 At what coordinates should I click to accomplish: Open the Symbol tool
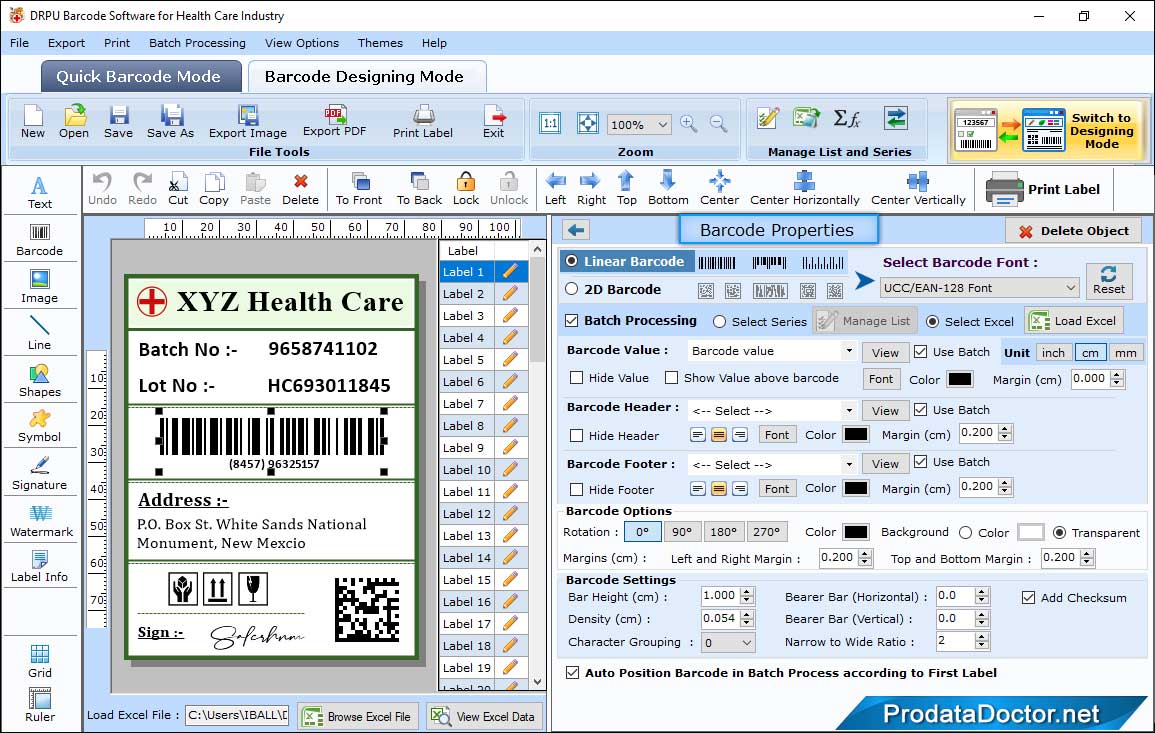click(40, 427)
